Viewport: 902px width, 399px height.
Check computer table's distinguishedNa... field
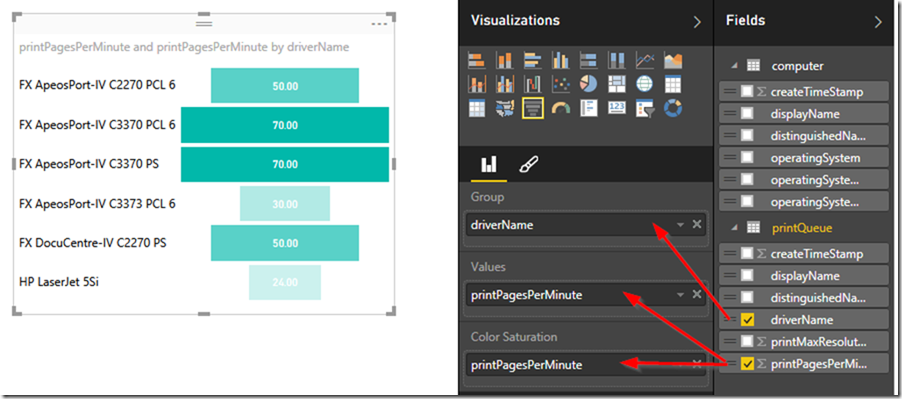click(747, 136)
